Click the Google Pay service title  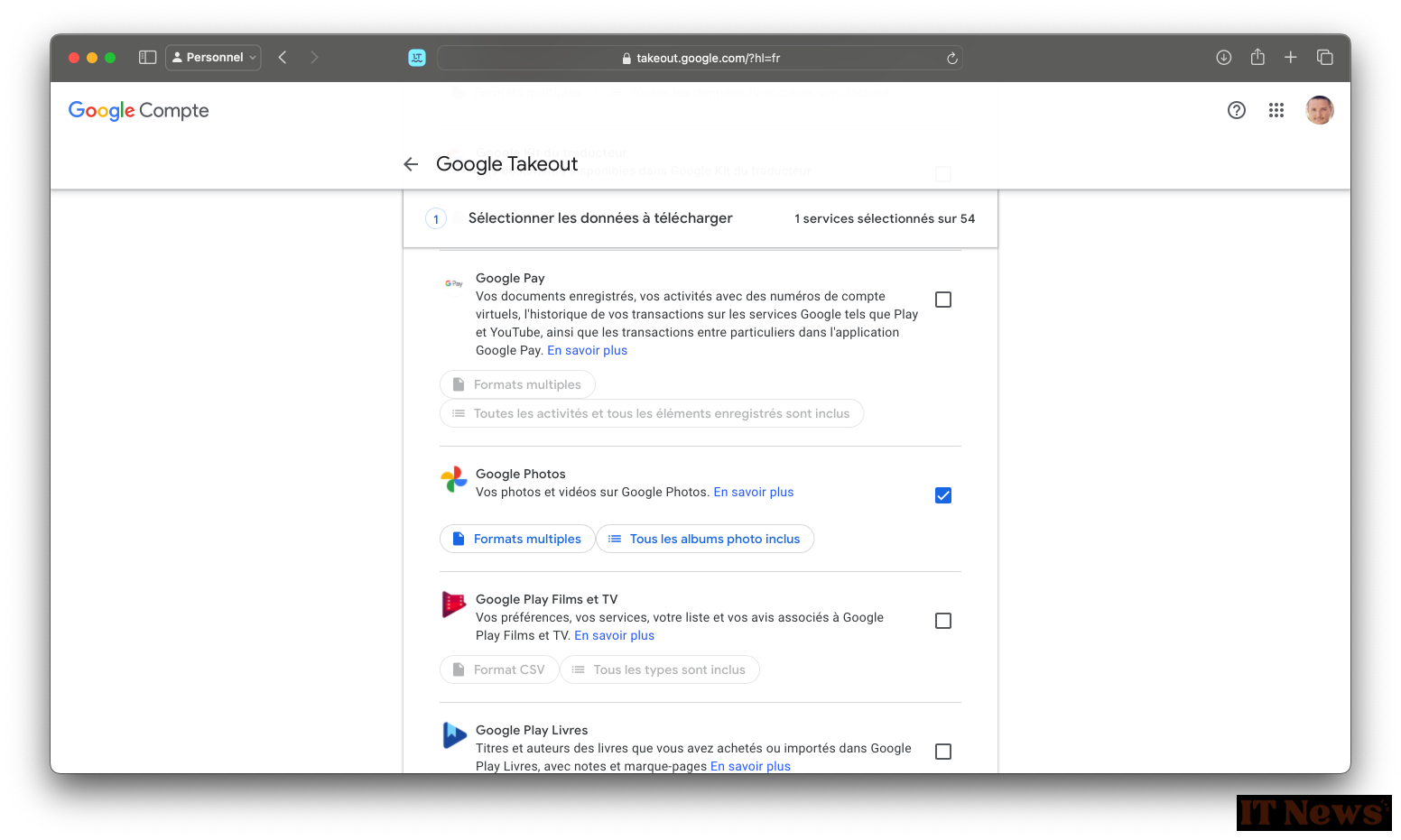tap(510, 278)
